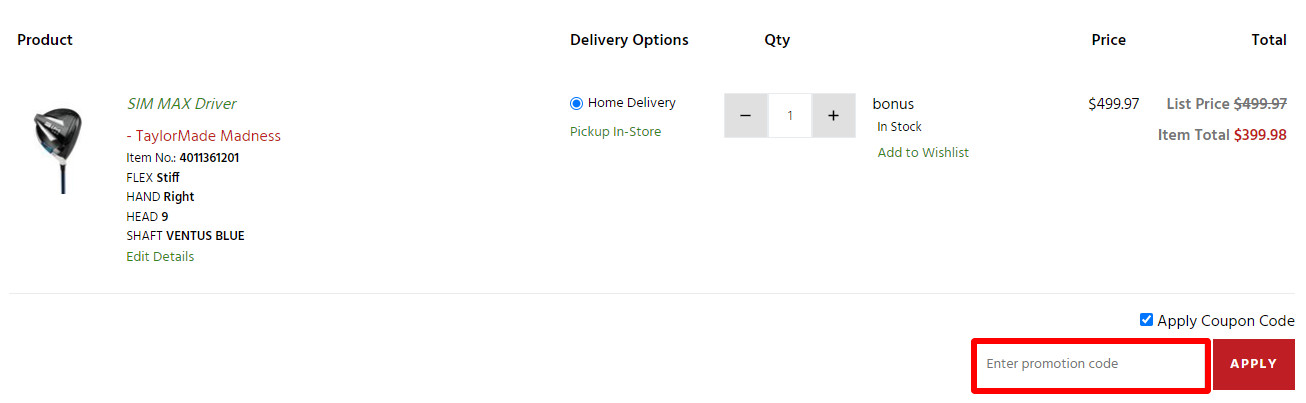Click the Item Total $399.98 amount
This screenshot has height=403, width=1306.
[x=1259, y=135]
